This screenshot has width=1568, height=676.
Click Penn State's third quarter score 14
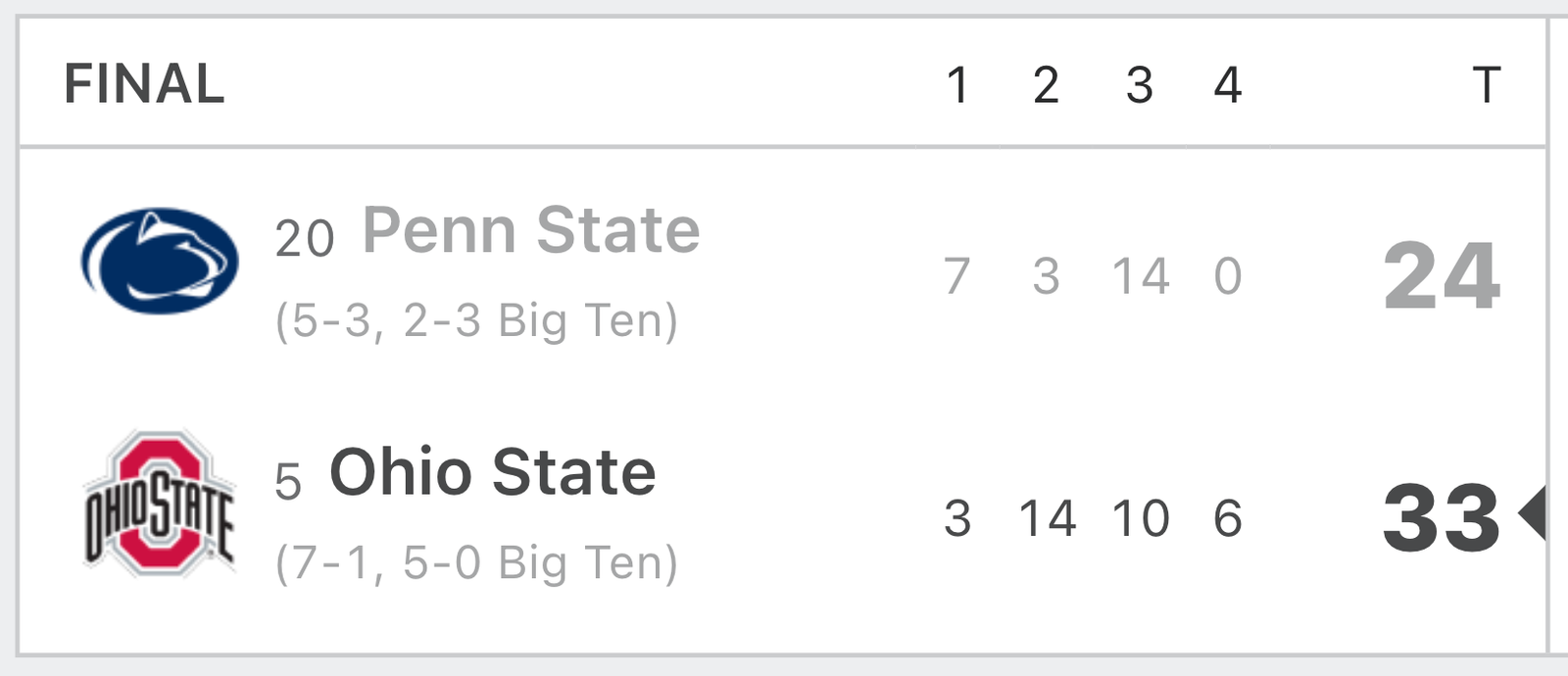(x=1141, y=276)
